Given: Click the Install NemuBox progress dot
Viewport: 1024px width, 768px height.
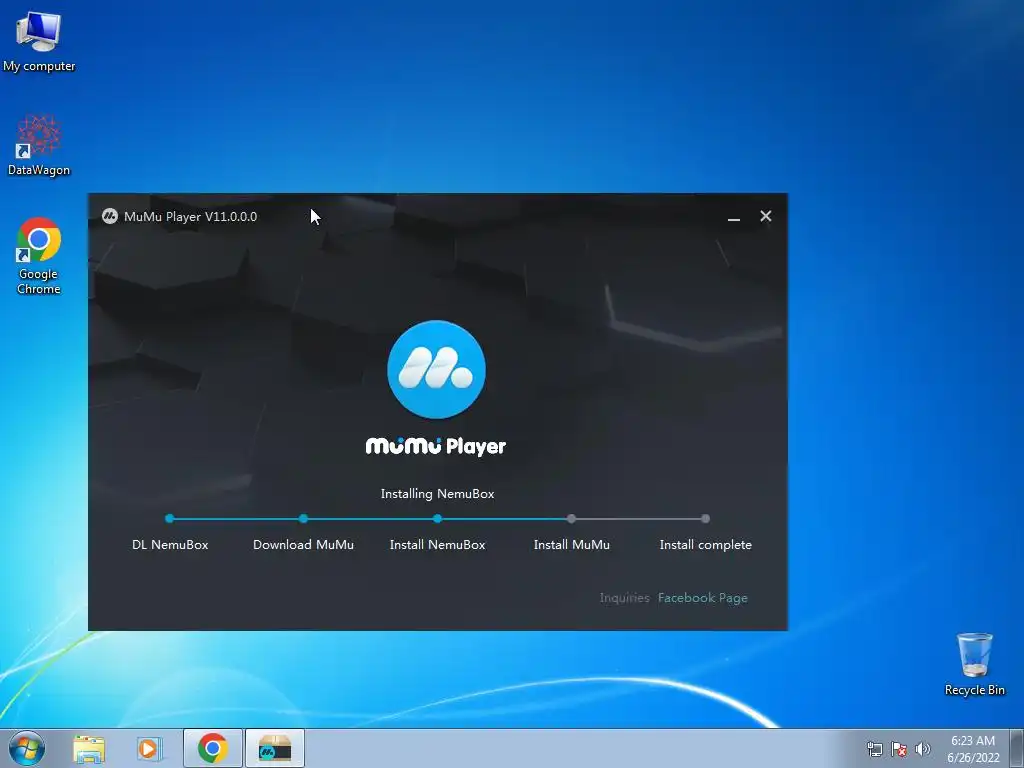Looking at the screenshot, I should pos(438,519).
